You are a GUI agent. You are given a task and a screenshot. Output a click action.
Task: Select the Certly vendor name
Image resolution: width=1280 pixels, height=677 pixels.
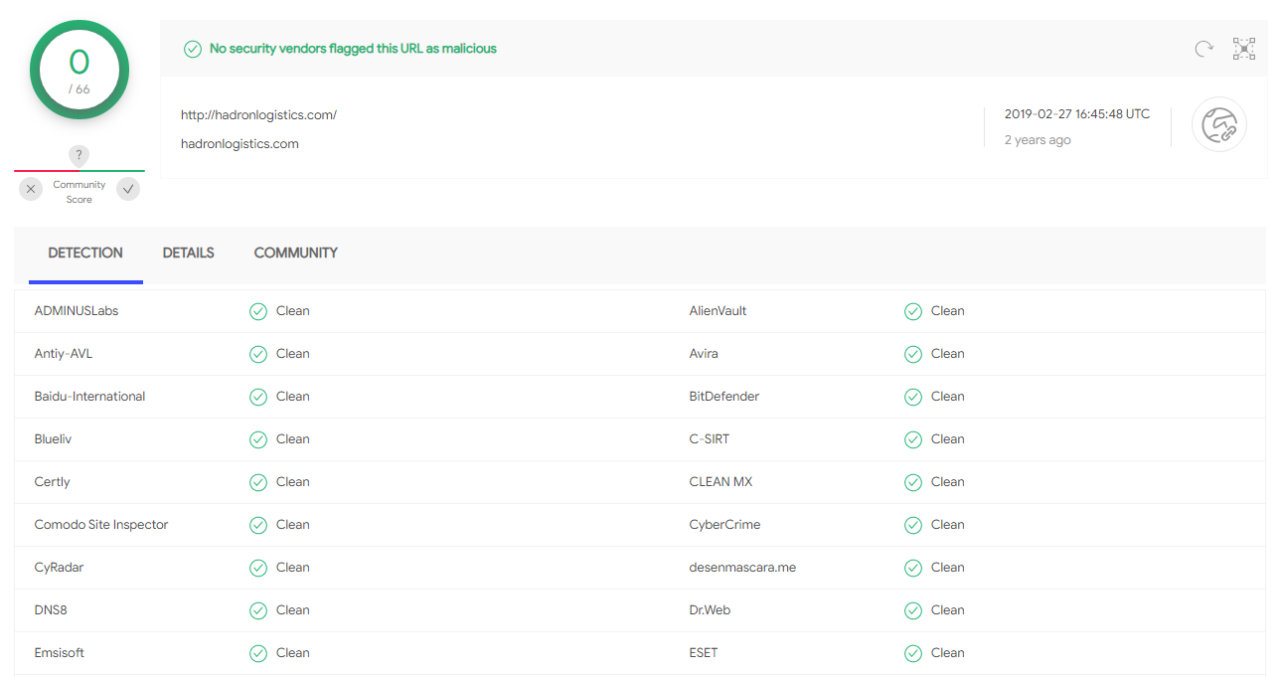(x=52, y=482)
